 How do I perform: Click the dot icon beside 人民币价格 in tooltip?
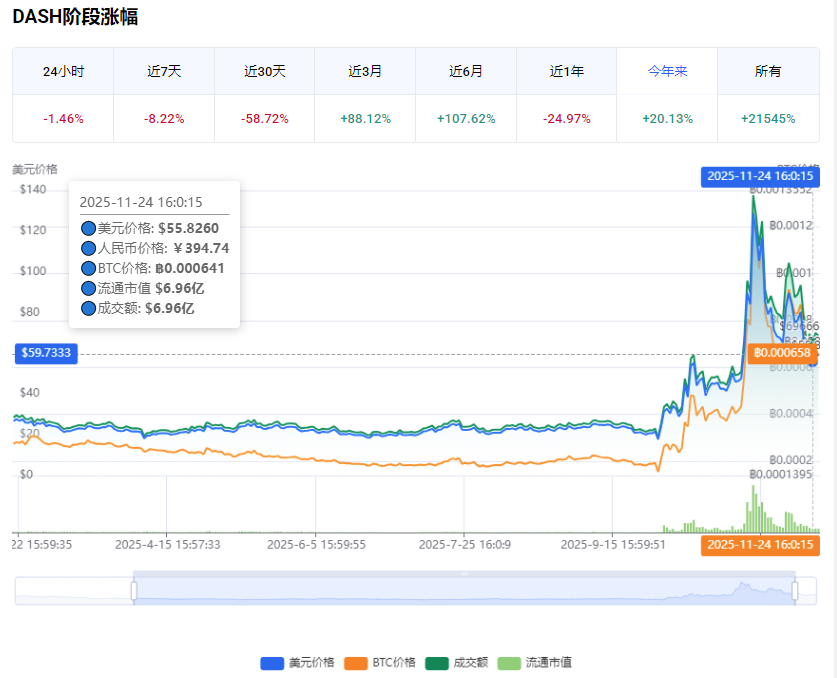click(x=89, y=249)
